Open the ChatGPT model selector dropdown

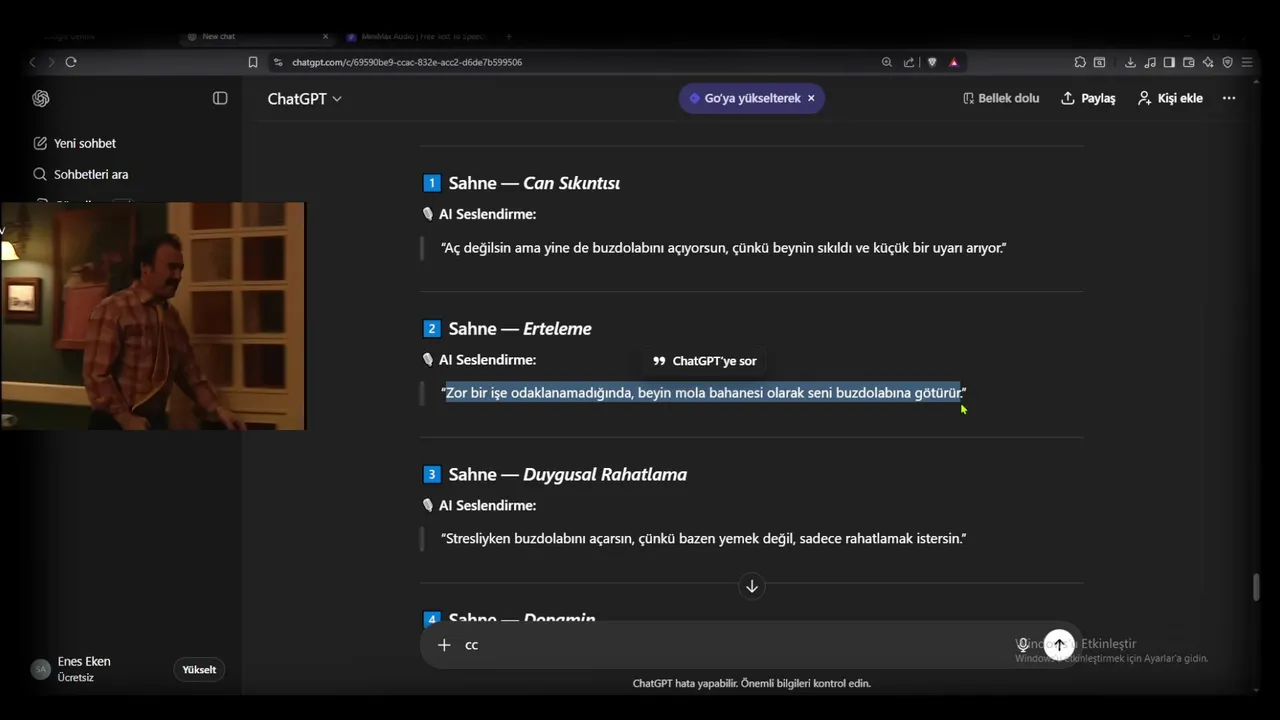point(304,98)
